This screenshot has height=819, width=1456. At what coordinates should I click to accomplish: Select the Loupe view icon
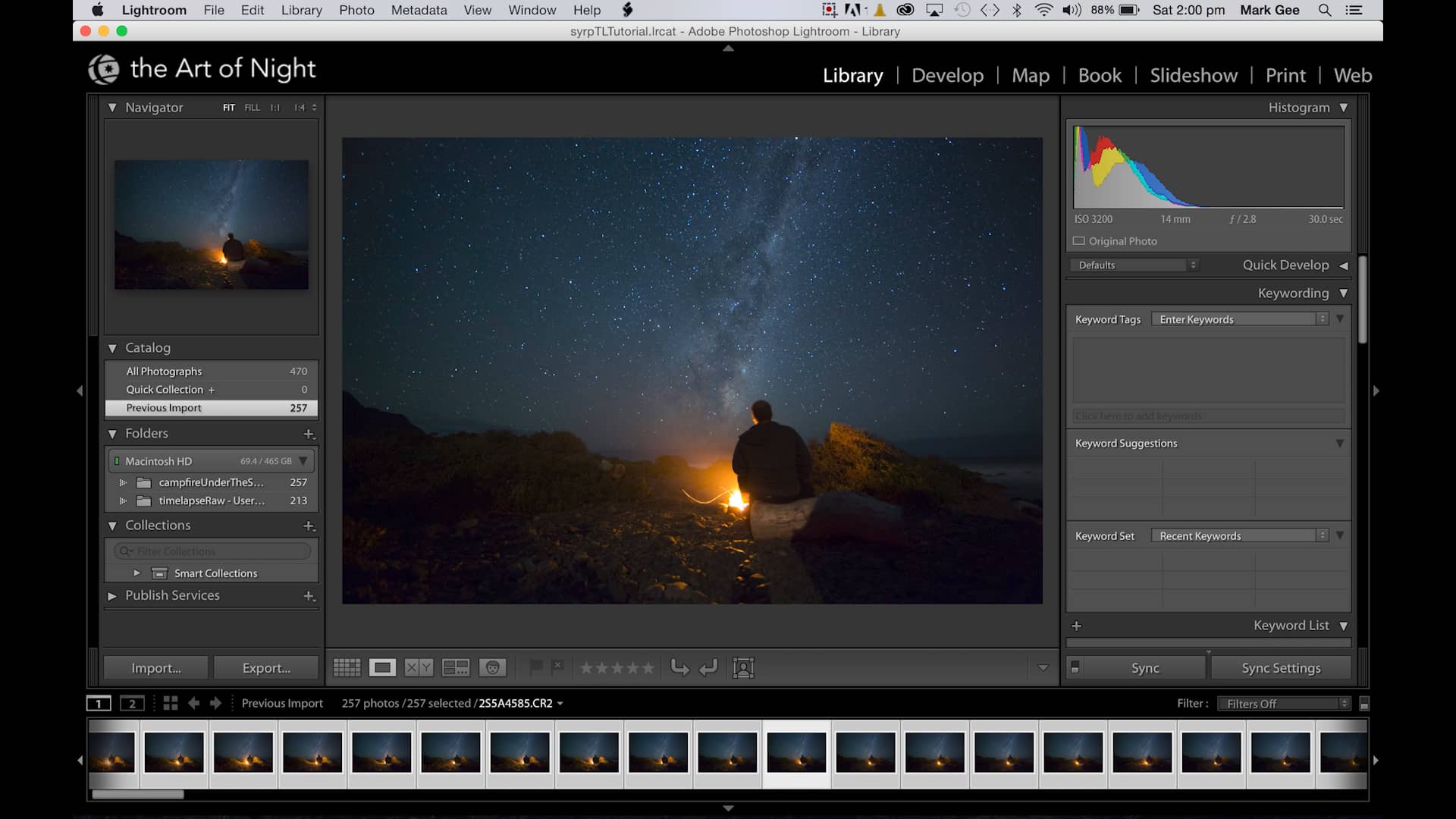click(382, 667)
